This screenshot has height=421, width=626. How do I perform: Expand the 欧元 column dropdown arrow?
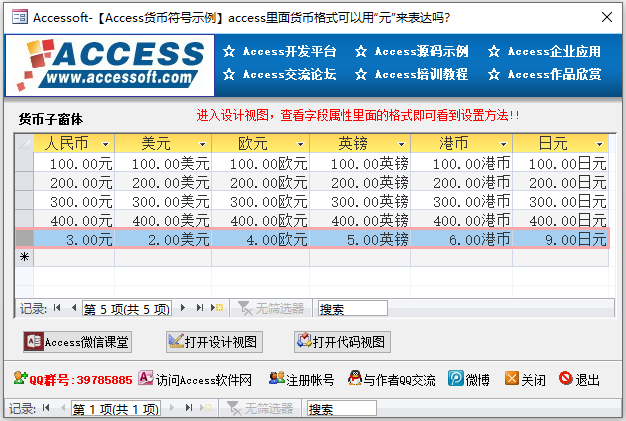301,144
